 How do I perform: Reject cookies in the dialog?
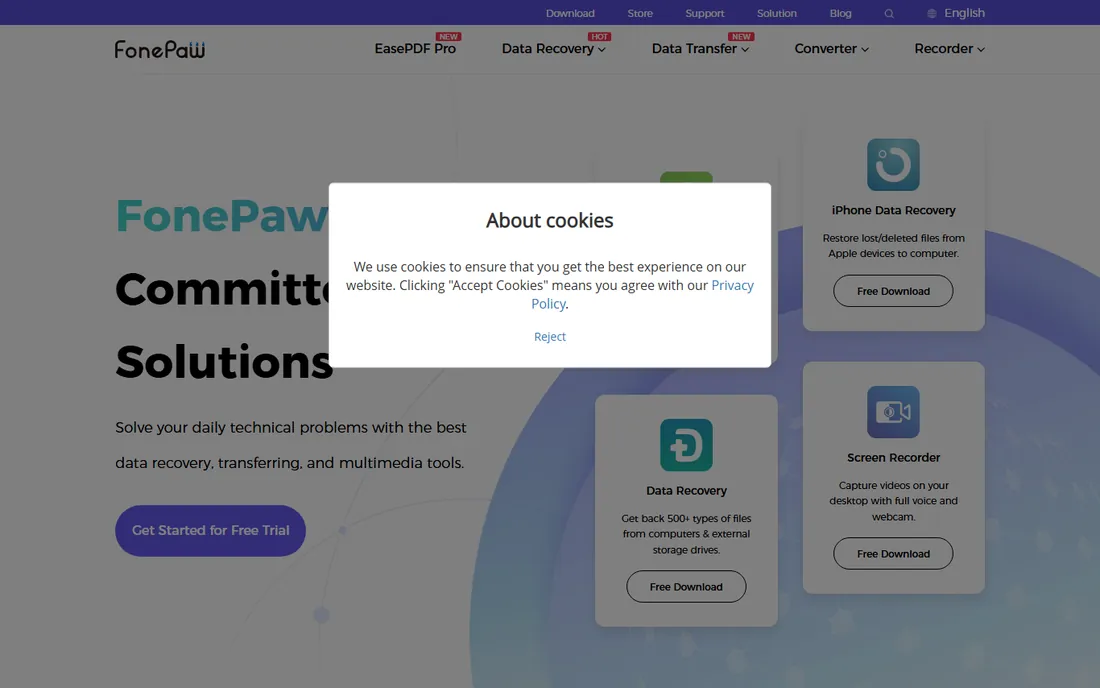point(550,337)
